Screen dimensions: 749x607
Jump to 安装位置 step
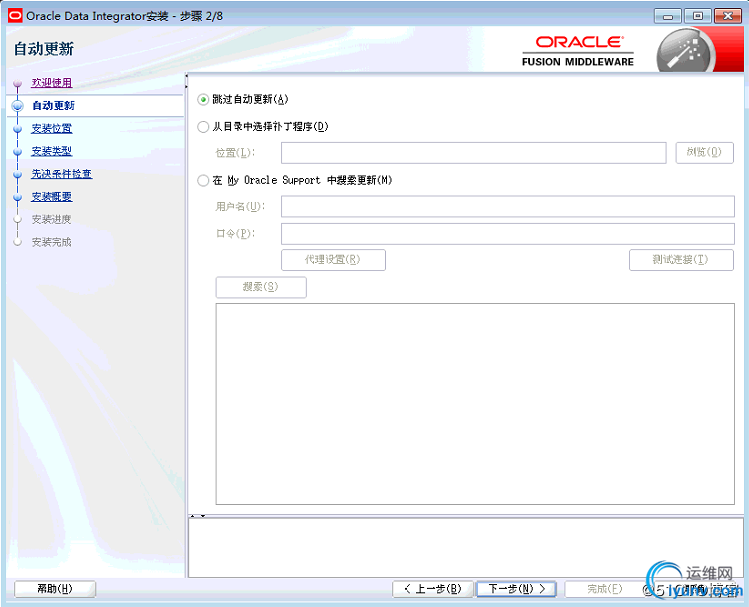click(52, 128)
